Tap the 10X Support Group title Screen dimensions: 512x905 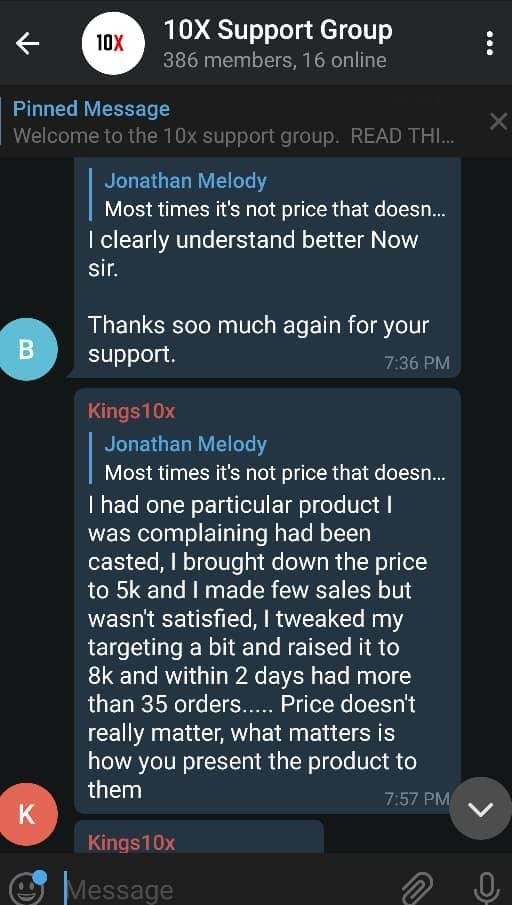278,30
